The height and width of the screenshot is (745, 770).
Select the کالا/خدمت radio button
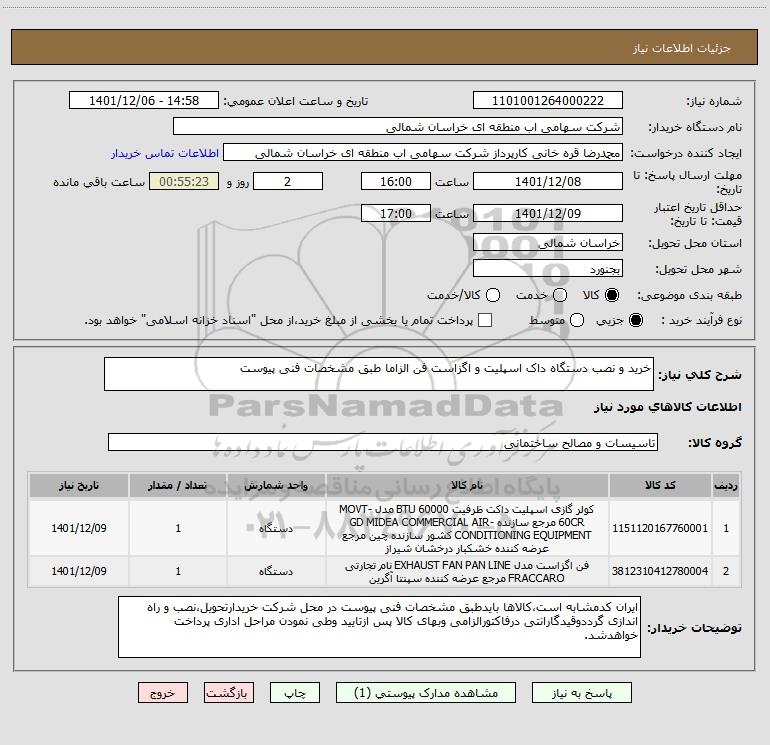(x=493, y=295)
